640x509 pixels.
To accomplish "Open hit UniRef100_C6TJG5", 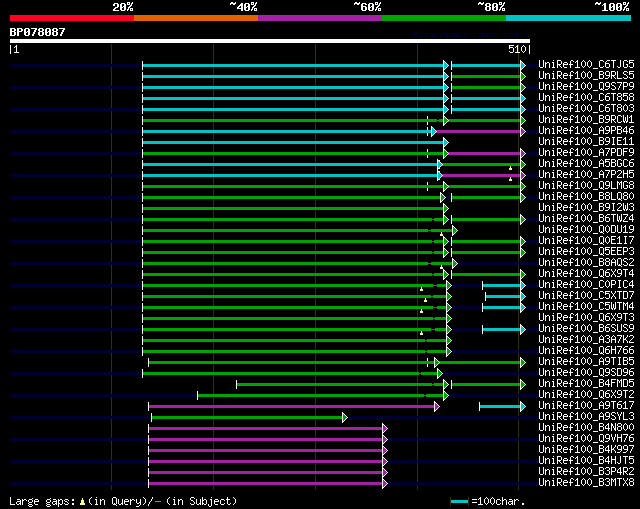I will point(586,64).
